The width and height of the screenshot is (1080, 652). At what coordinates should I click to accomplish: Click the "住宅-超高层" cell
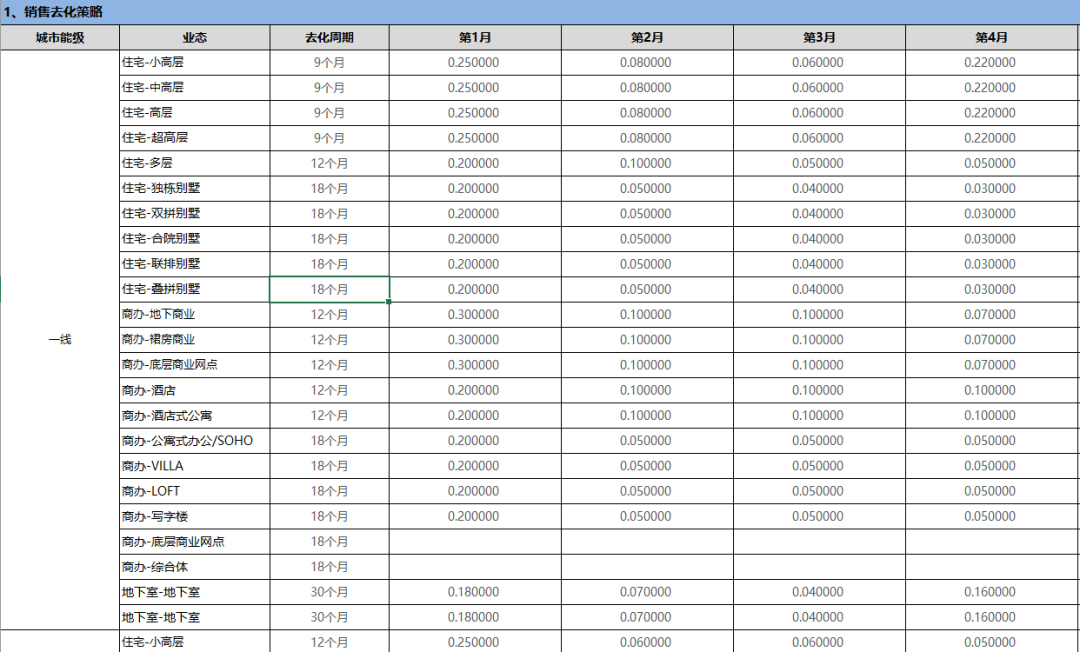click(x=195, y=138)
